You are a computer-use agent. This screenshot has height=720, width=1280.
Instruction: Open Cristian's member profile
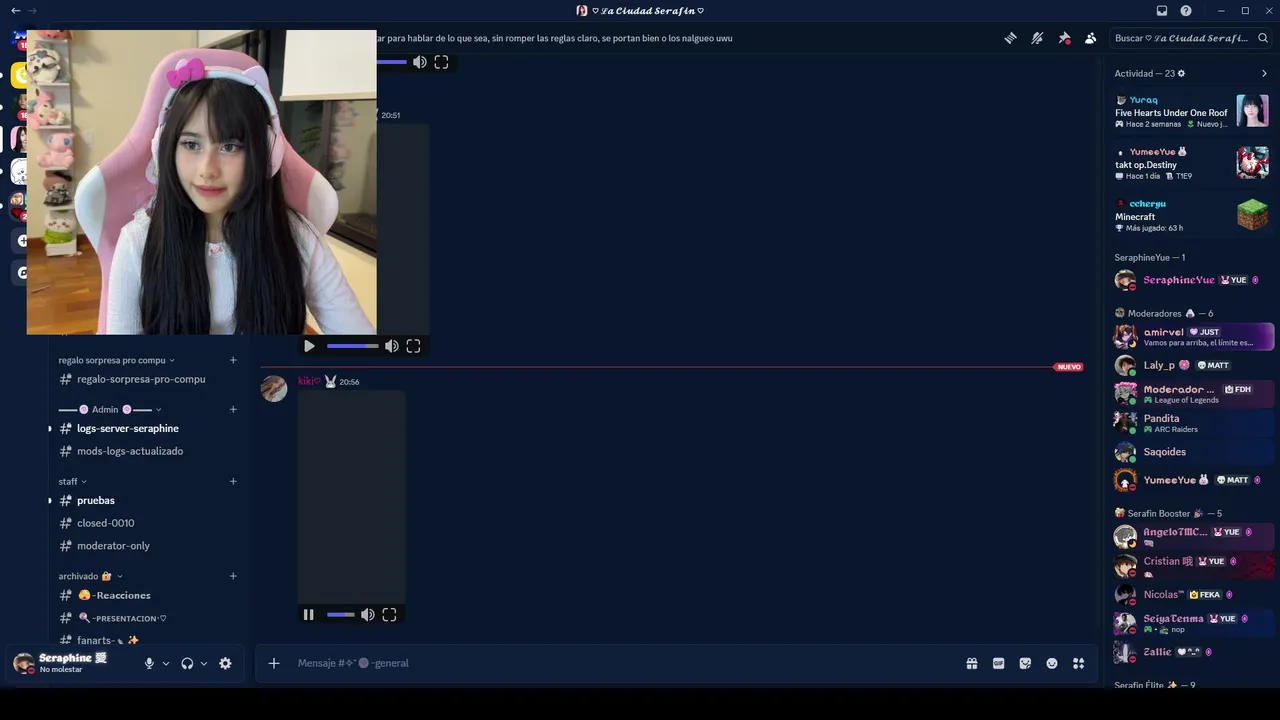coord(1192,565)
